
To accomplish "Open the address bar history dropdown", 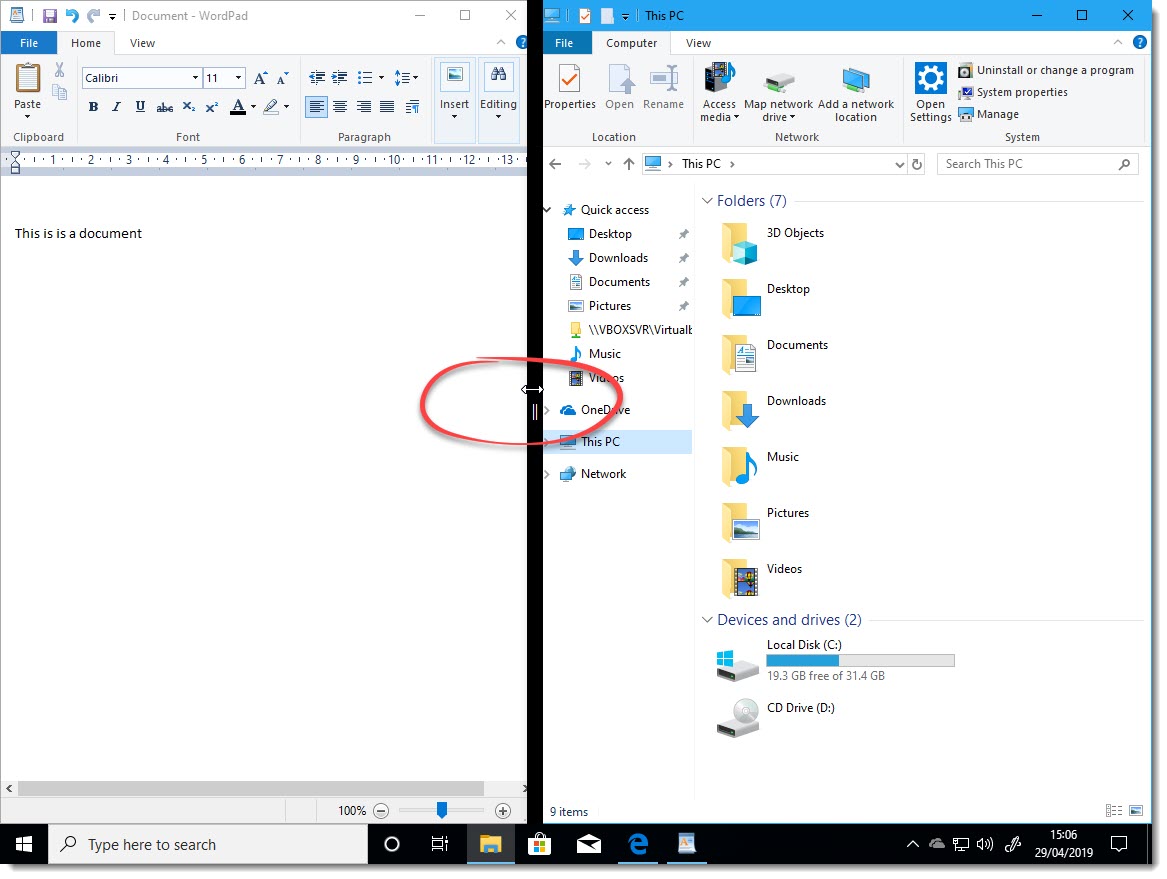I will [899, 164].
